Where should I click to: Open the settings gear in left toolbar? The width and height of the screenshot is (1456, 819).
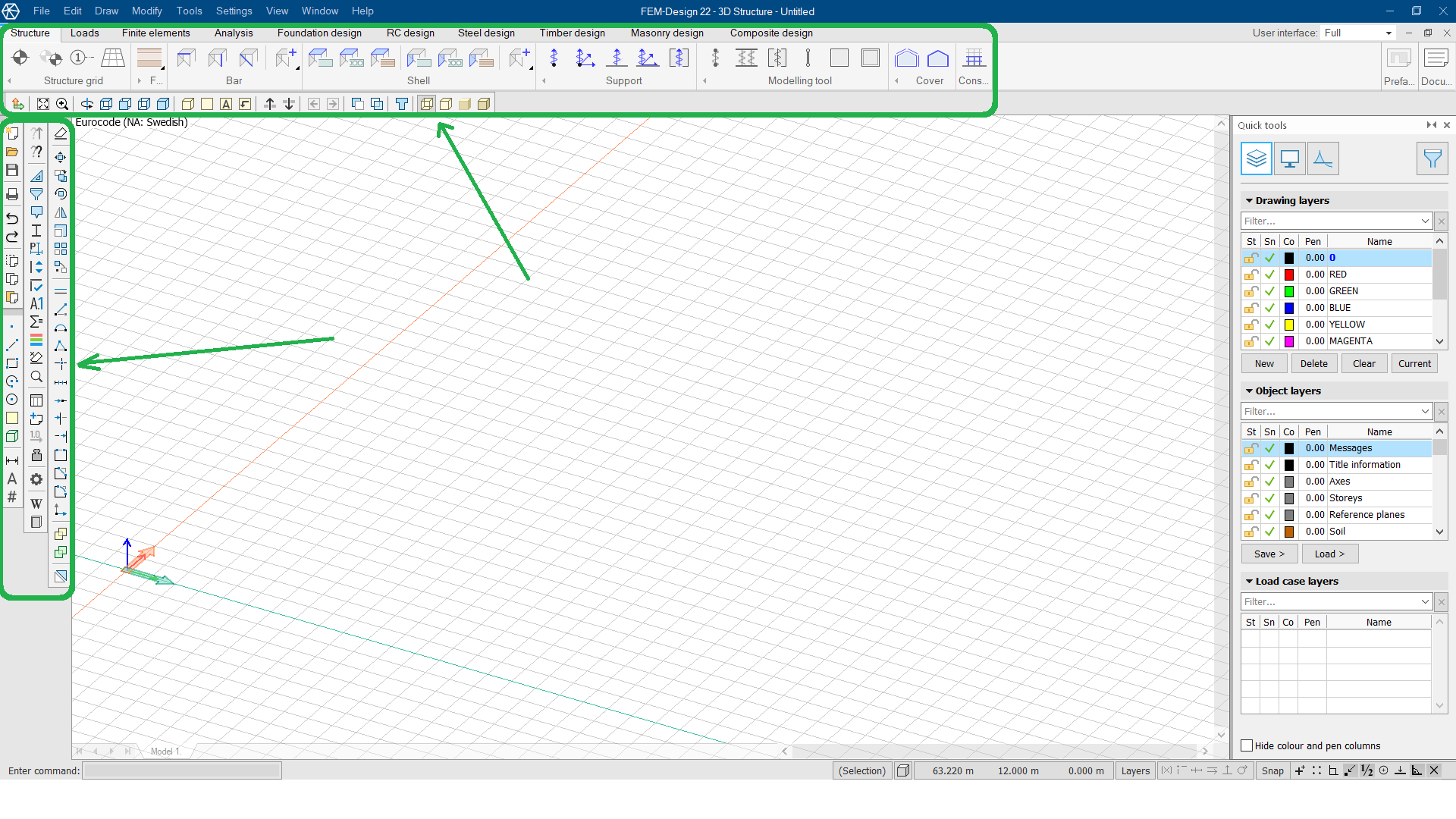click(x=36, y=479)
